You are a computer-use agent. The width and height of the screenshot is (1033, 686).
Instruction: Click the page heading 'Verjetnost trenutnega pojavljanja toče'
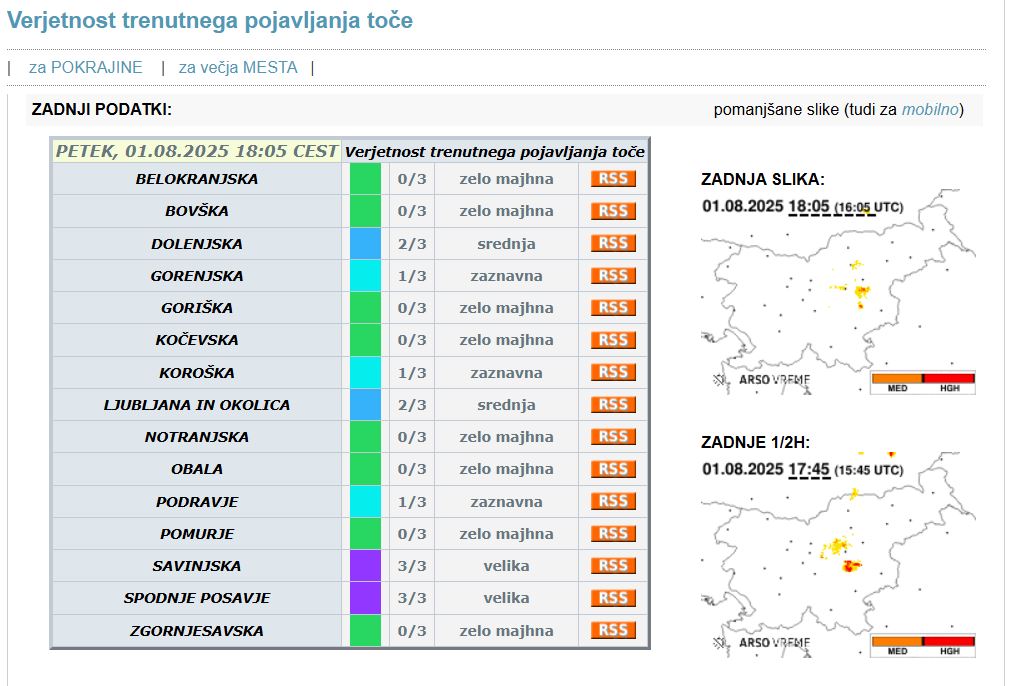(x=210, y=21)
